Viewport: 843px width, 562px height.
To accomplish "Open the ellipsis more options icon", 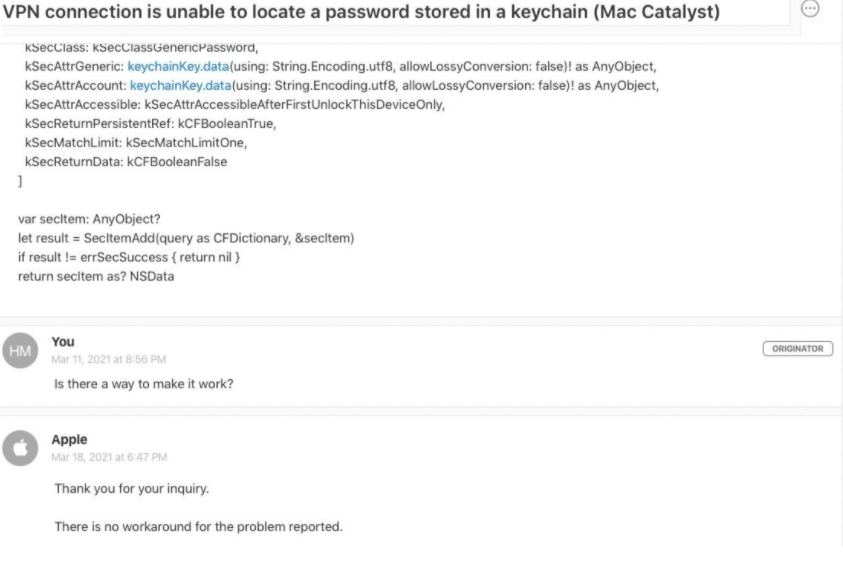I will tap(810, 8).
